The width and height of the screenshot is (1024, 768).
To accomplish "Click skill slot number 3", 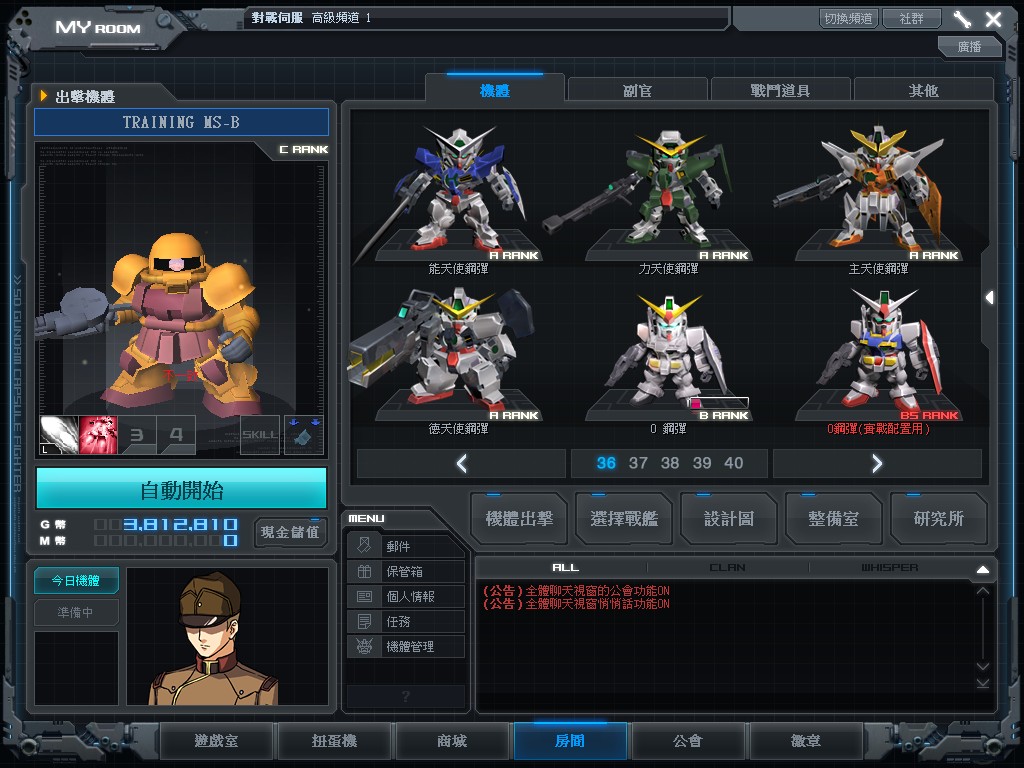I will pos(137,434).
